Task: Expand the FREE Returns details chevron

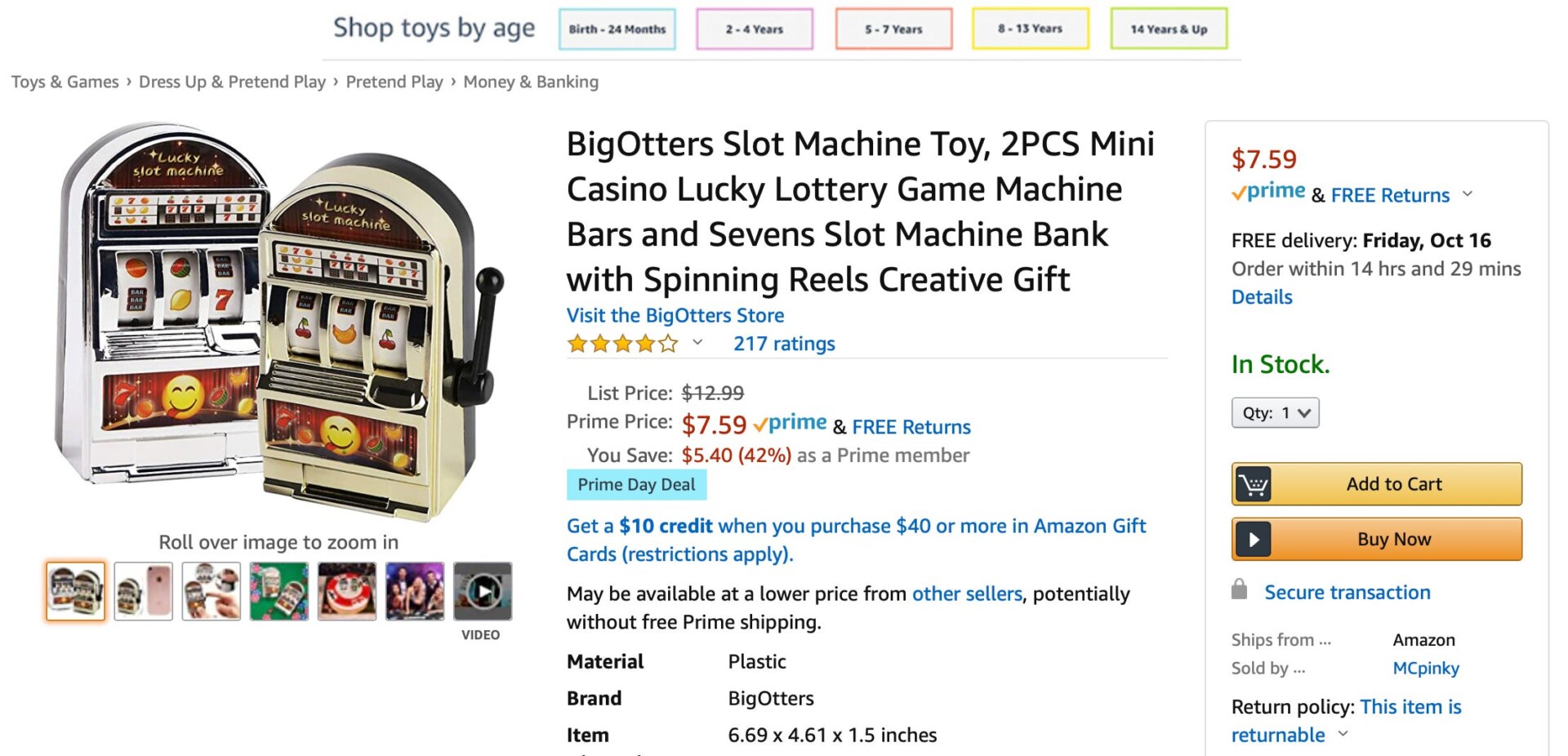Action: (1468, 195)
